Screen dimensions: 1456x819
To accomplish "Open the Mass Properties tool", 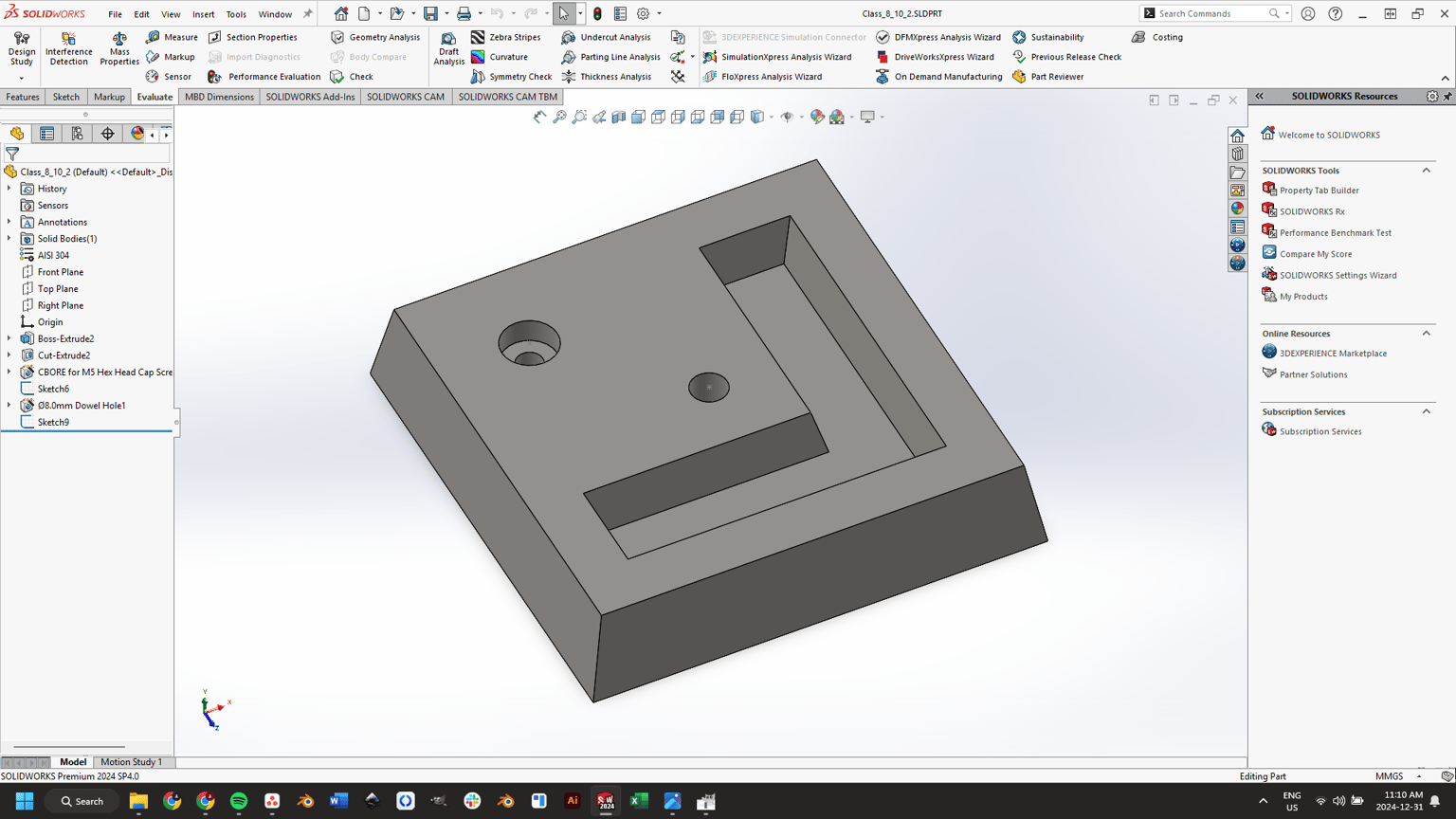I will (118, 49).
